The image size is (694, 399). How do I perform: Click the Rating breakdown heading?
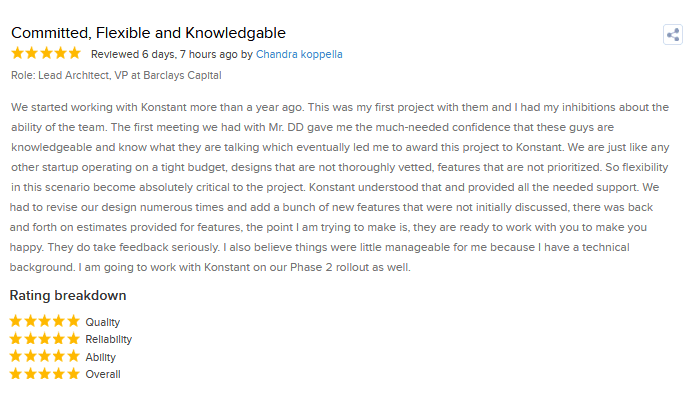68,295
